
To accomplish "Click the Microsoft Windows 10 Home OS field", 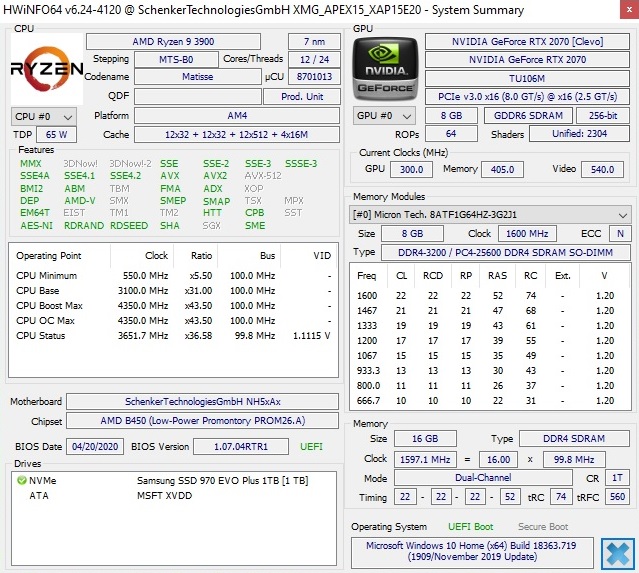I will [x=472, y=551].
